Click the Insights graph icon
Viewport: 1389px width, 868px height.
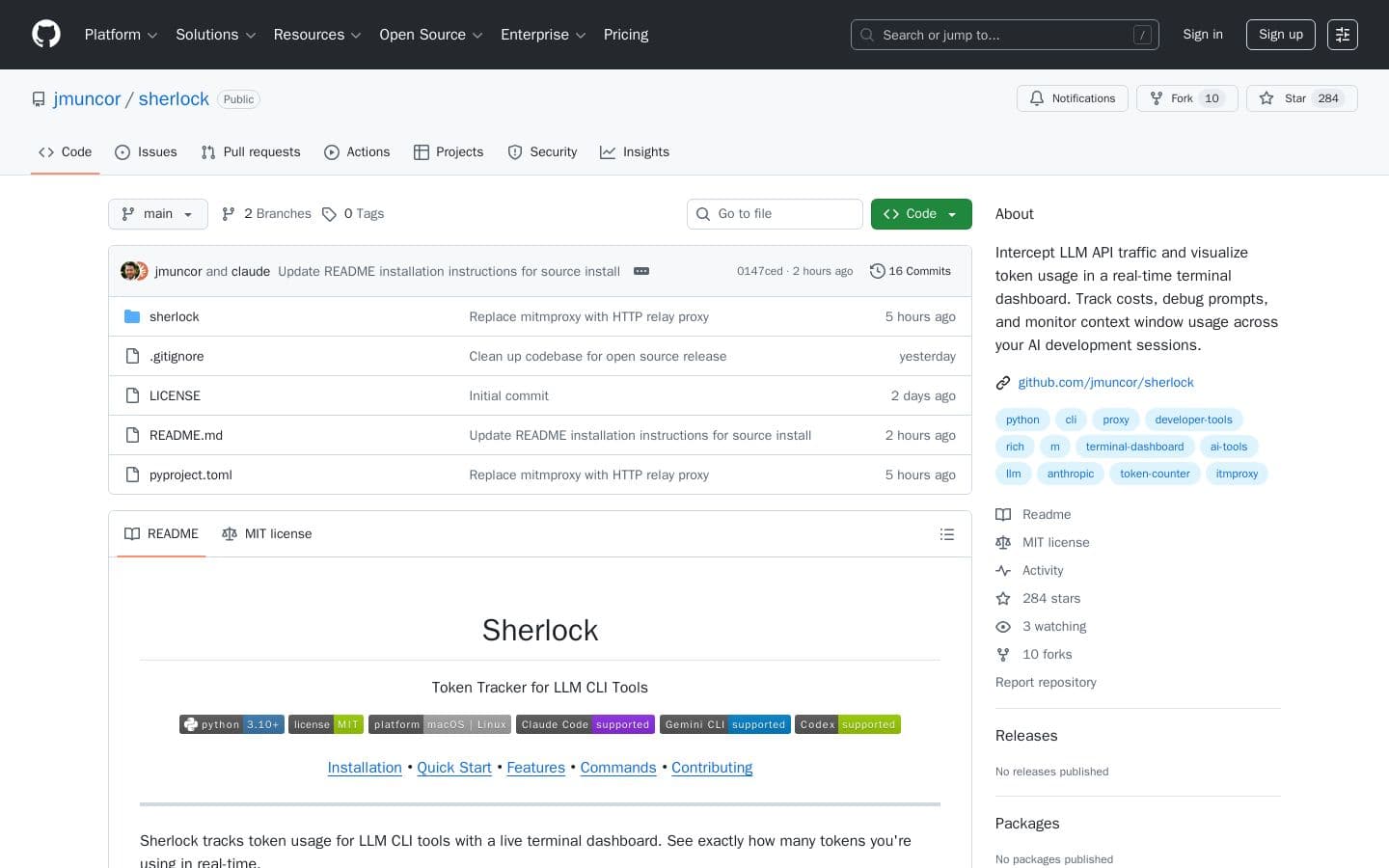[x=608, y=152]
